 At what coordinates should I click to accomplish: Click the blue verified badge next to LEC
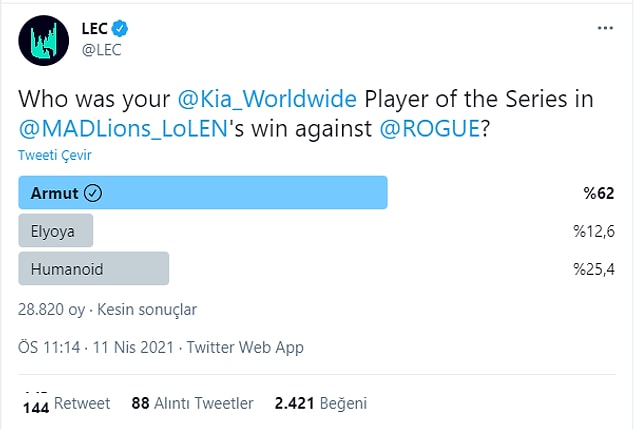(120, 28)
